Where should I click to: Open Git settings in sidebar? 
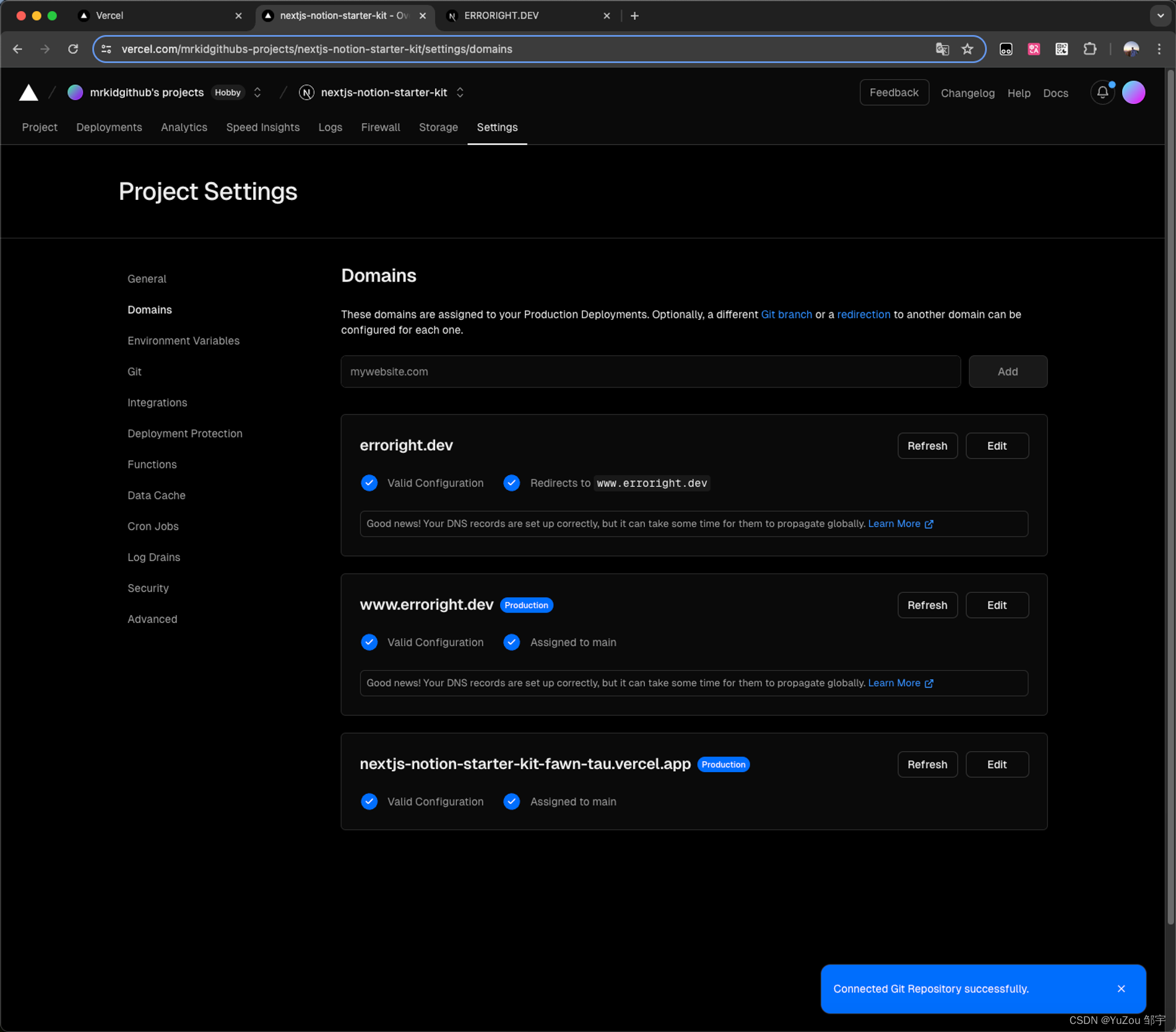tap(134, 372)
